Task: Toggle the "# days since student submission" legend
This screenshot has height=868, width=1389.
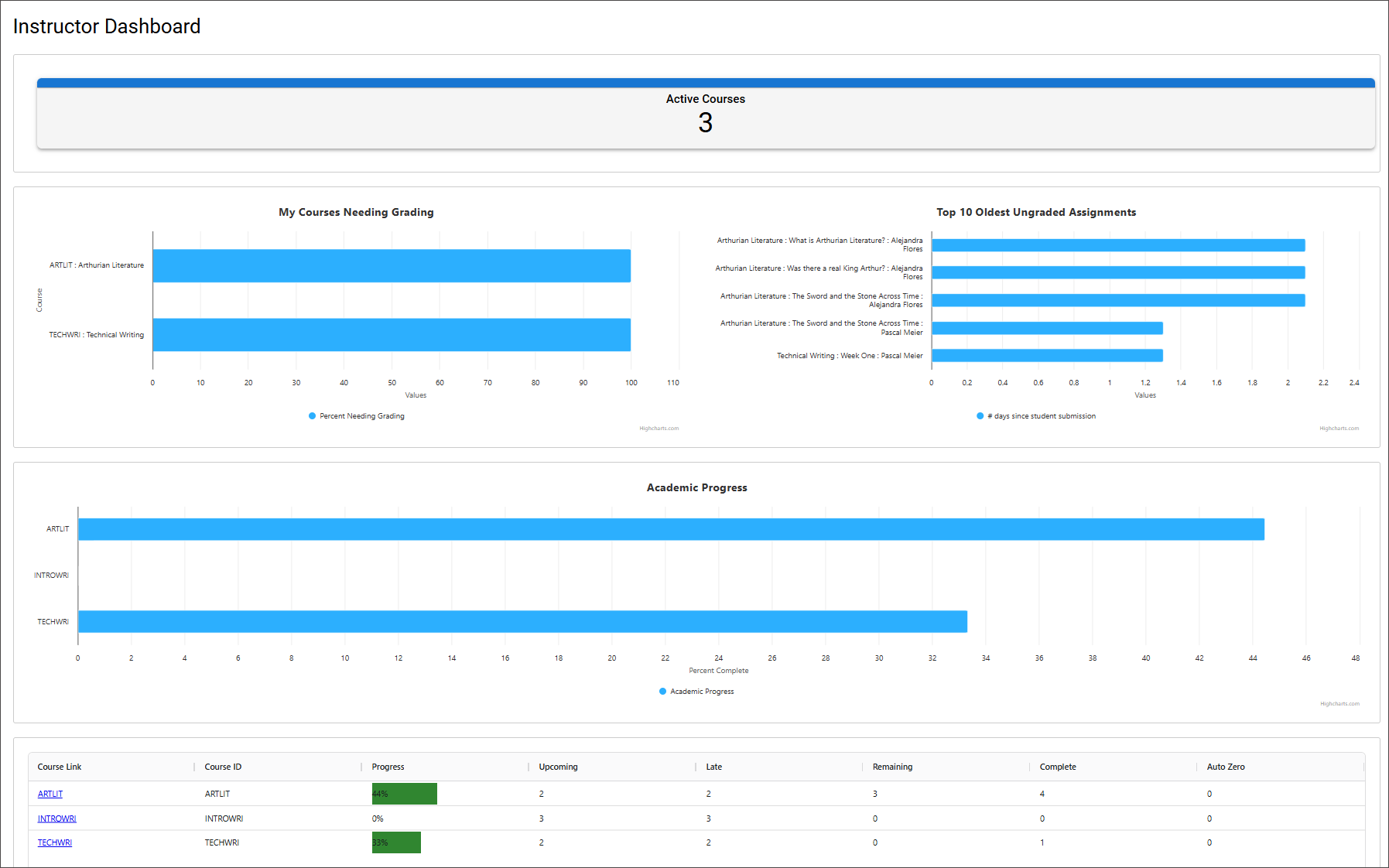Action: pos(1037,415)
